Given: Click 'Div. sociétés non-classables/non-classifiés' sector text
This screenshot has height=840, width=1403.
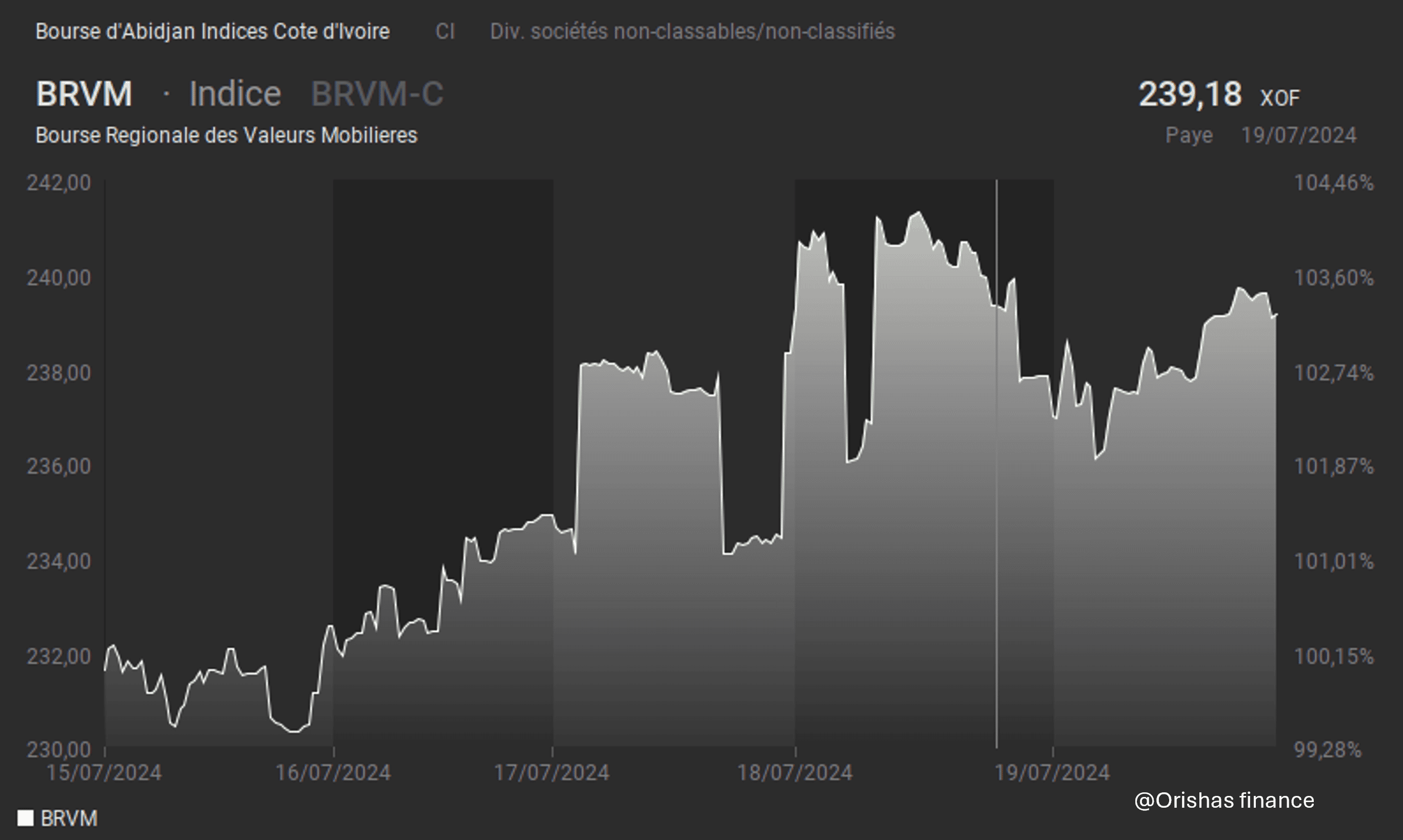Looking at the screenshot, I should click(x=692, y=31).
